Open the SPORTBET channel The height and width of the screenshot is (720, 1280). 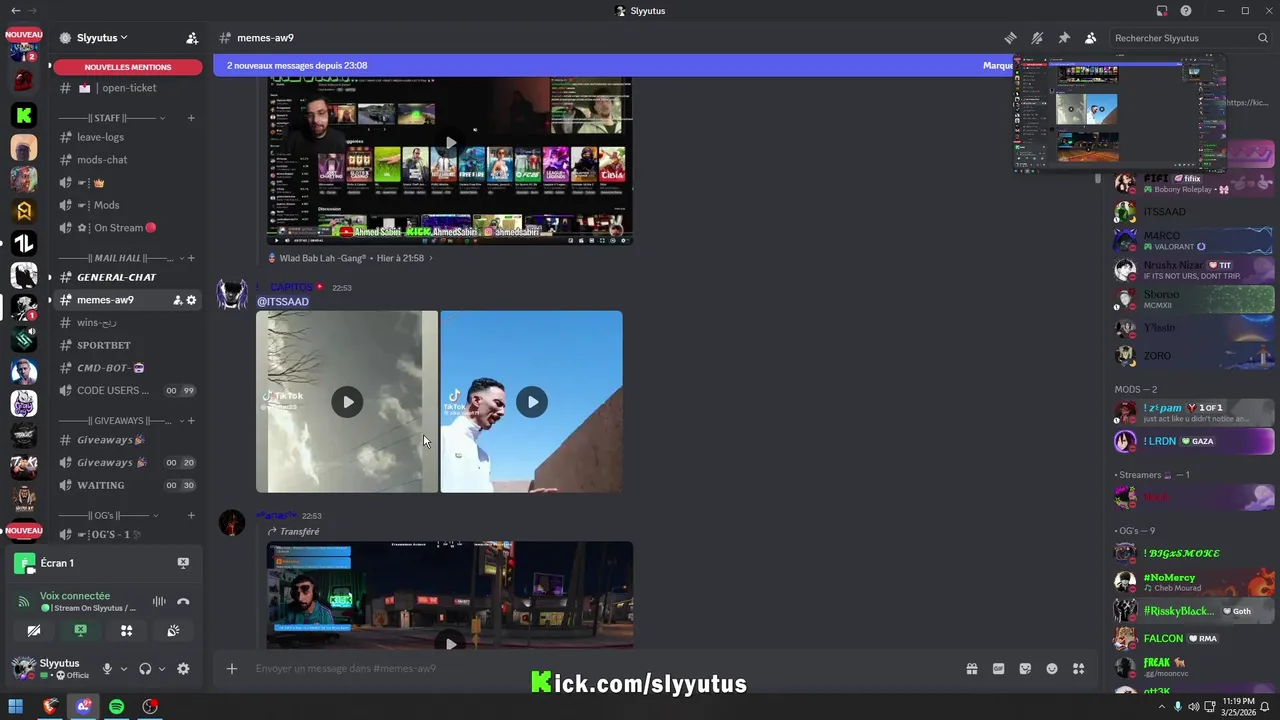click(128, 345)
